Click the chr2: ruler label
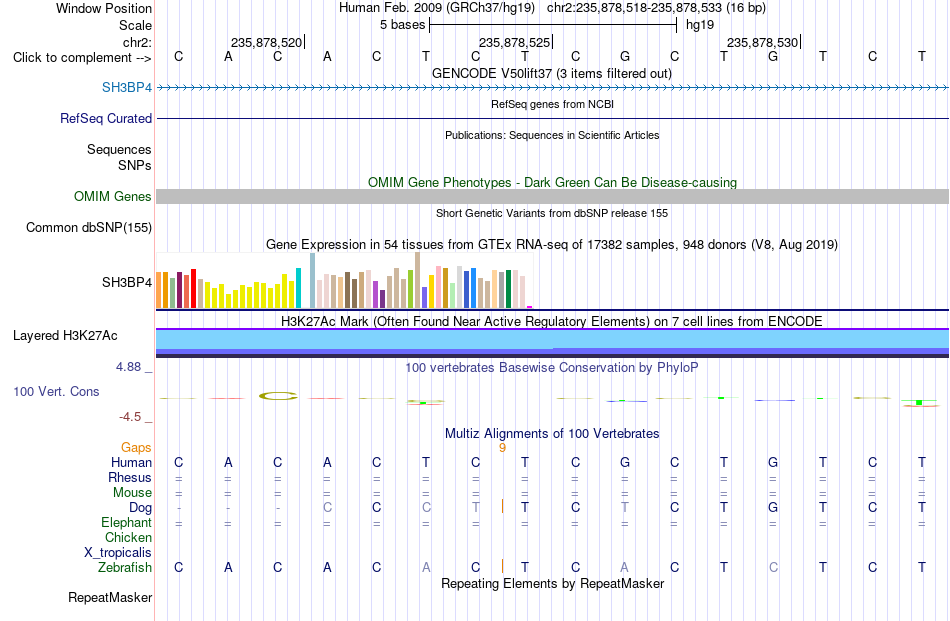This screenshot has width=950, height=621. (x=137, y=42)
